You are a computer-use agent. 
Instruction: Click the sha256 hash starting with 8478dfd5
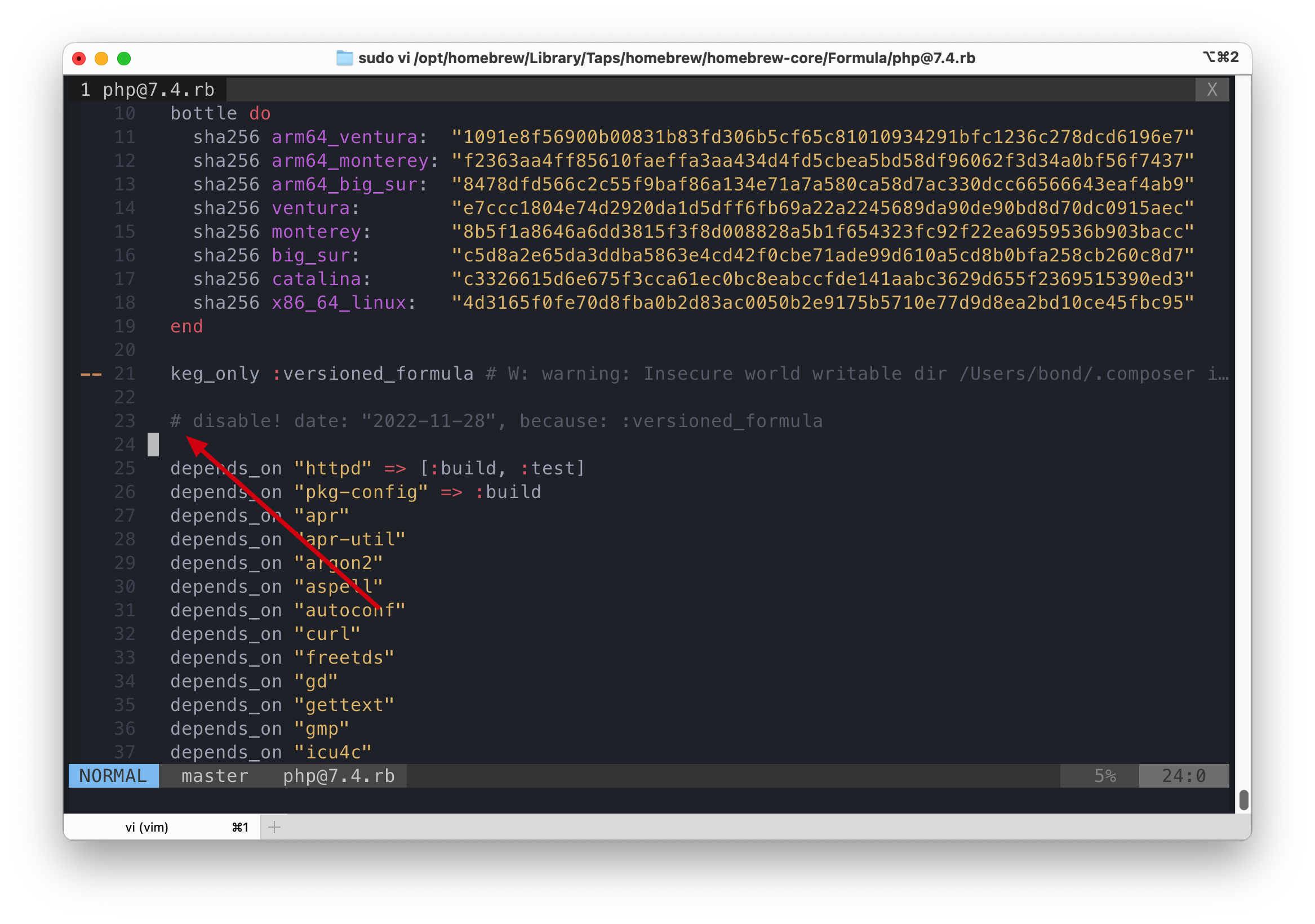pos(823,184)
